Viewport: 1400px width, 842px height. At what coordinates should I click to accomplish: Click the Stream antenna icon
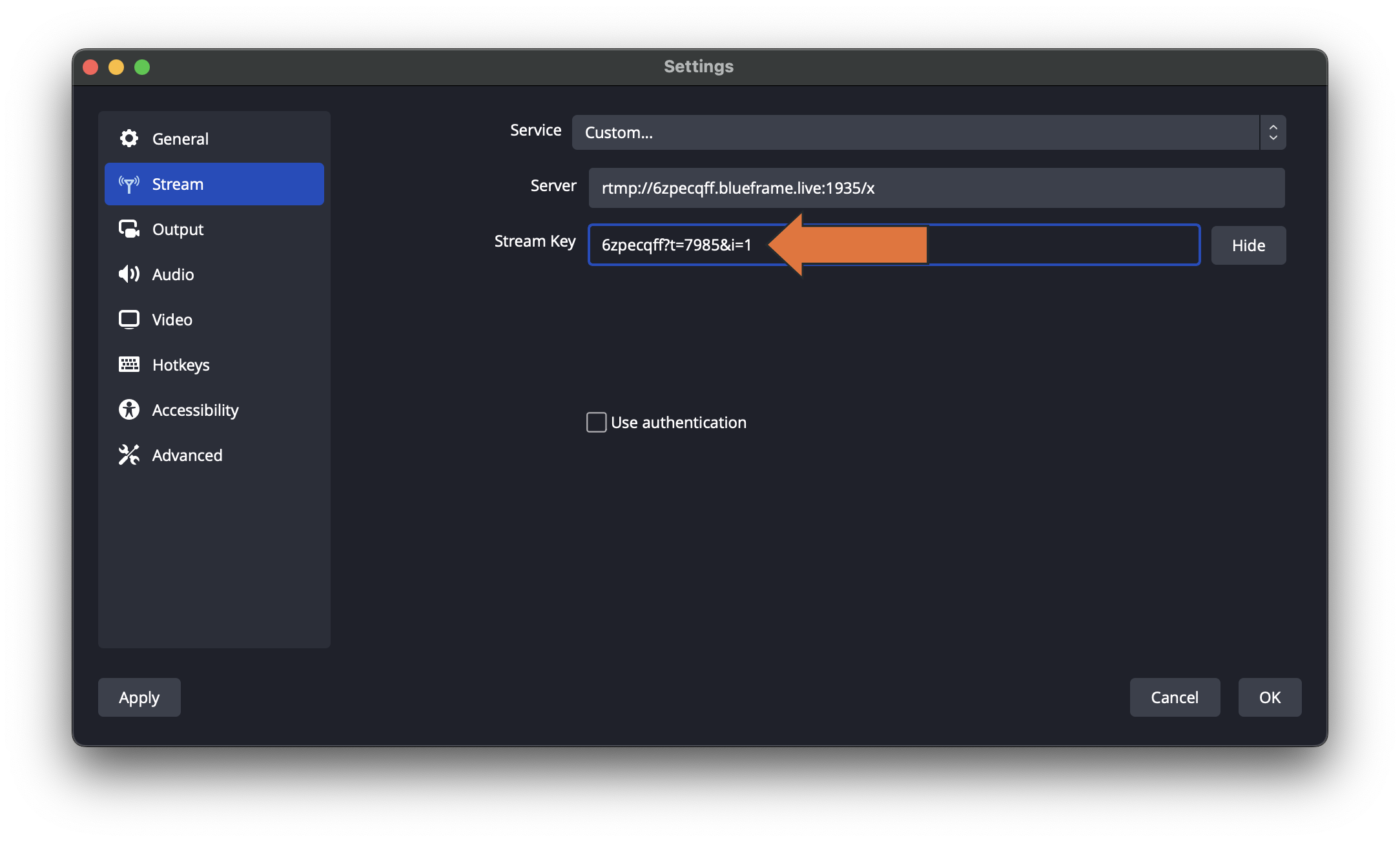pos(129,184)
